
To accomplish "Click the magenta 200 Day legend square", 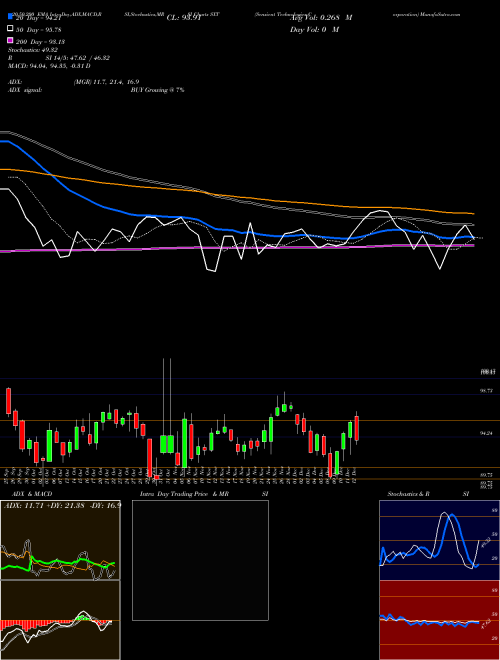I will click(11, 40).
